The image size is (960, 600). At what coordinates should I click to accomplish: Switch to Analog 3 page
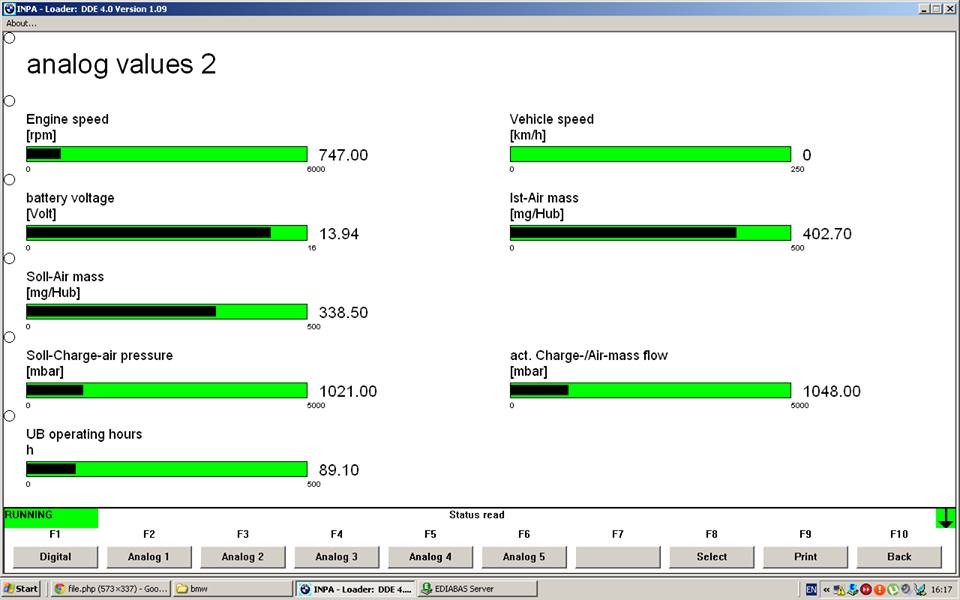[336, 557]
